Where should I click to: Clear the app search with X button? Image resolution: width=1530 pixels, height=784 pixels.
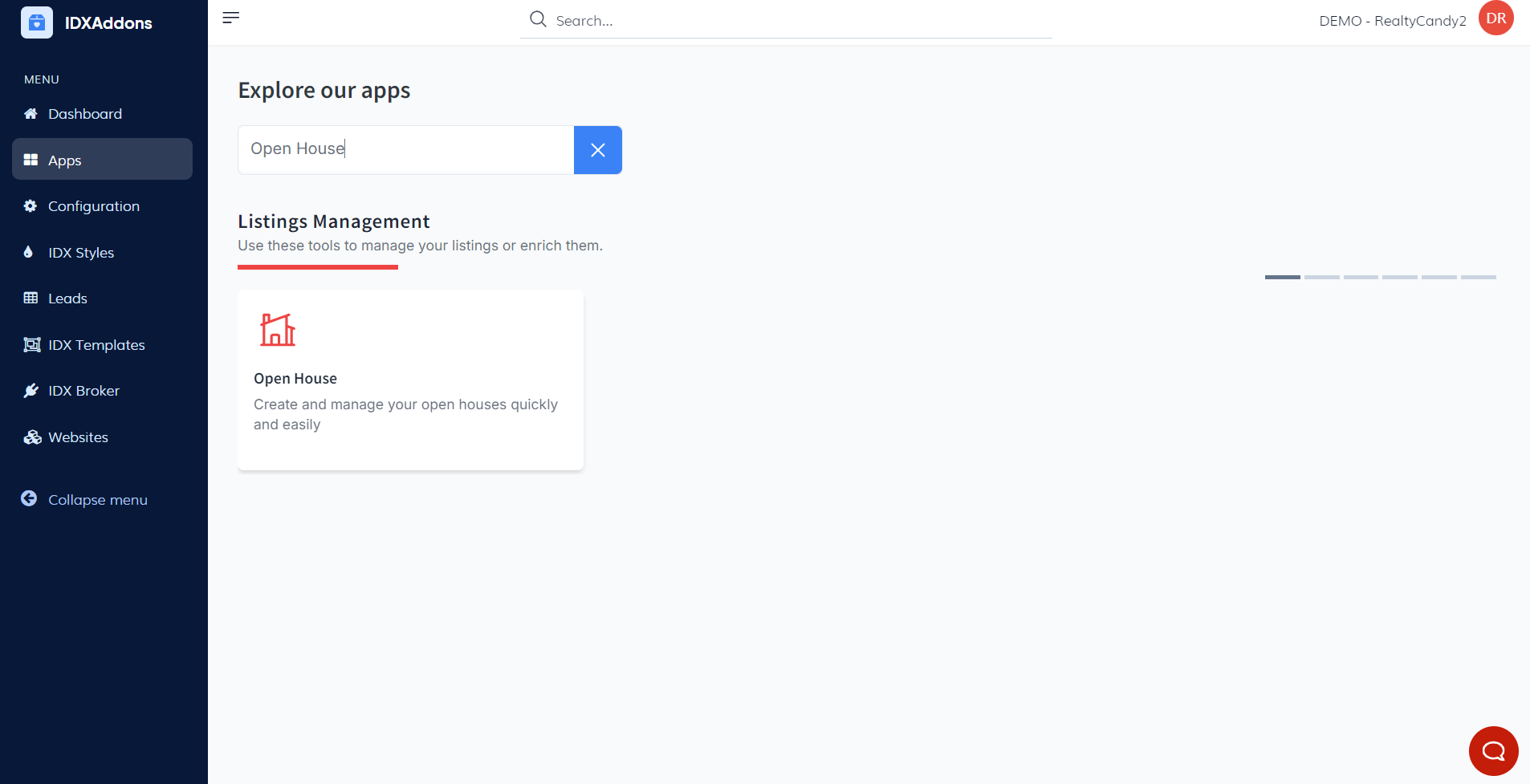point(597,150)
